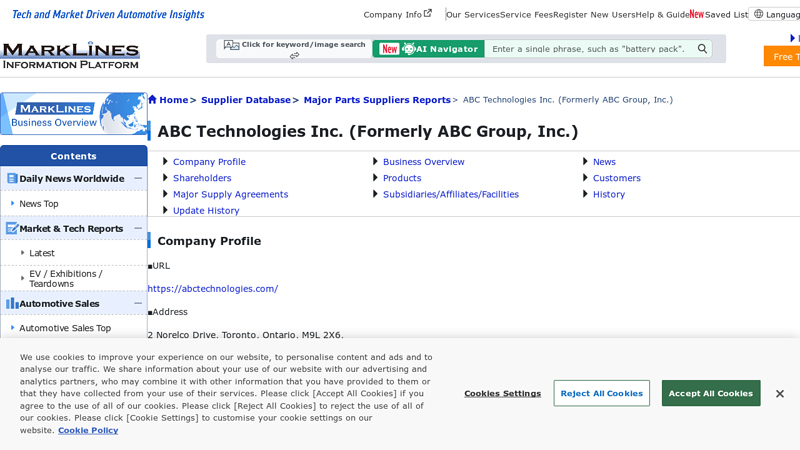Click the arrow next to Automotive Sales Top

point(12,328)
